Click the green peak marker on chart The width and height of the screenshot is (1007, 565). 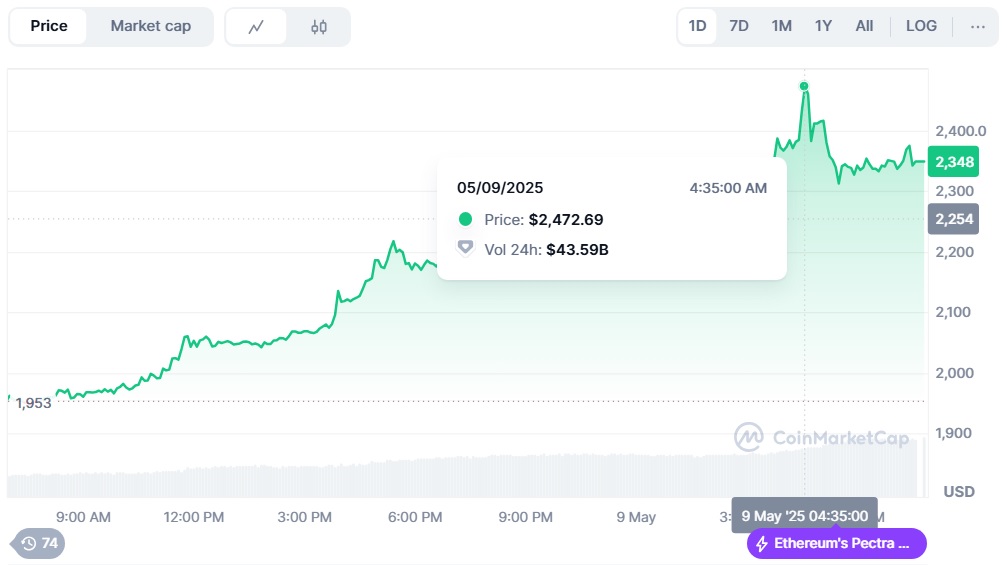pos(804,86)
